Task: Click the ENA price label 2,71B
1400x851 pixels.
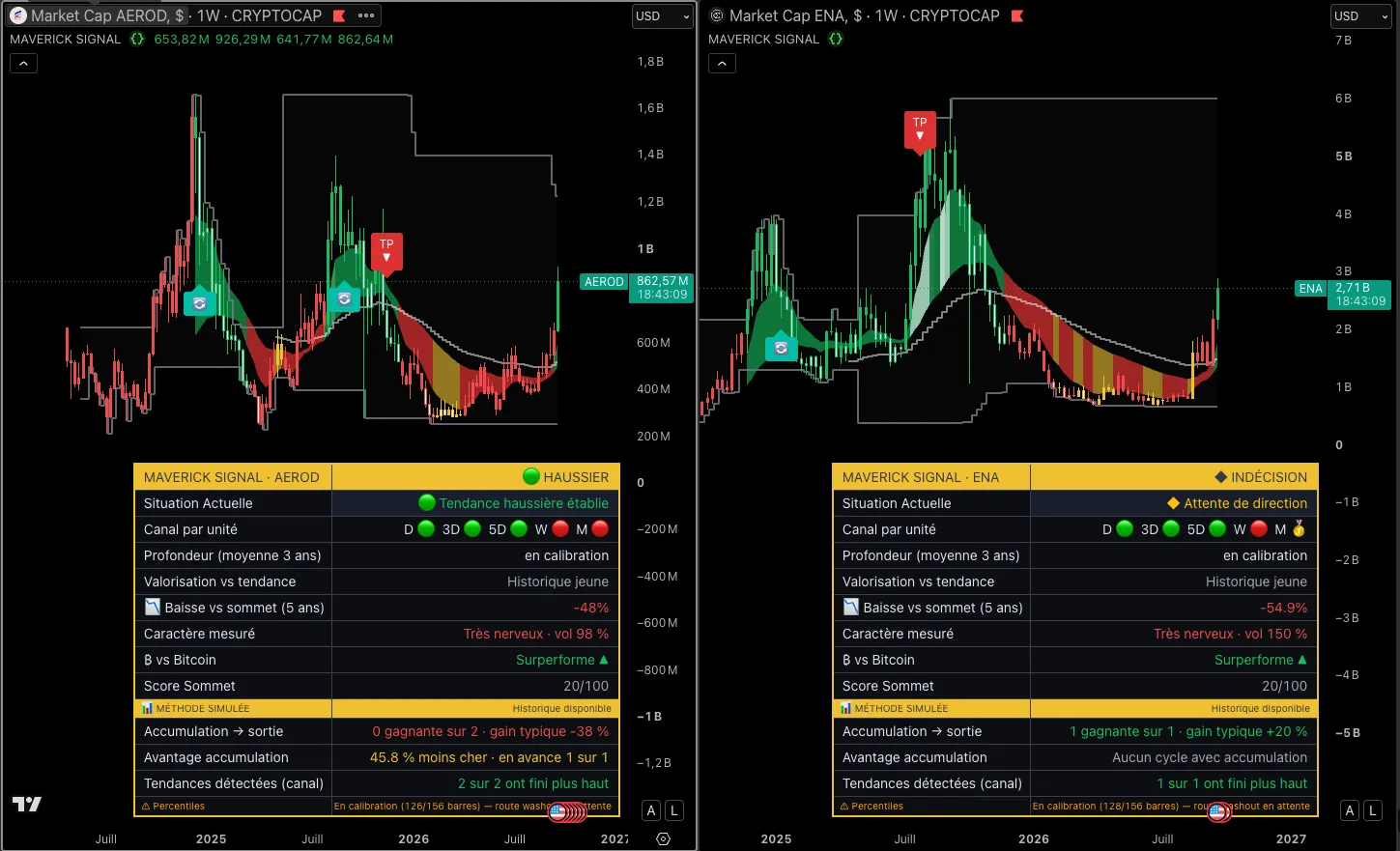Action: pos(1360,295)
